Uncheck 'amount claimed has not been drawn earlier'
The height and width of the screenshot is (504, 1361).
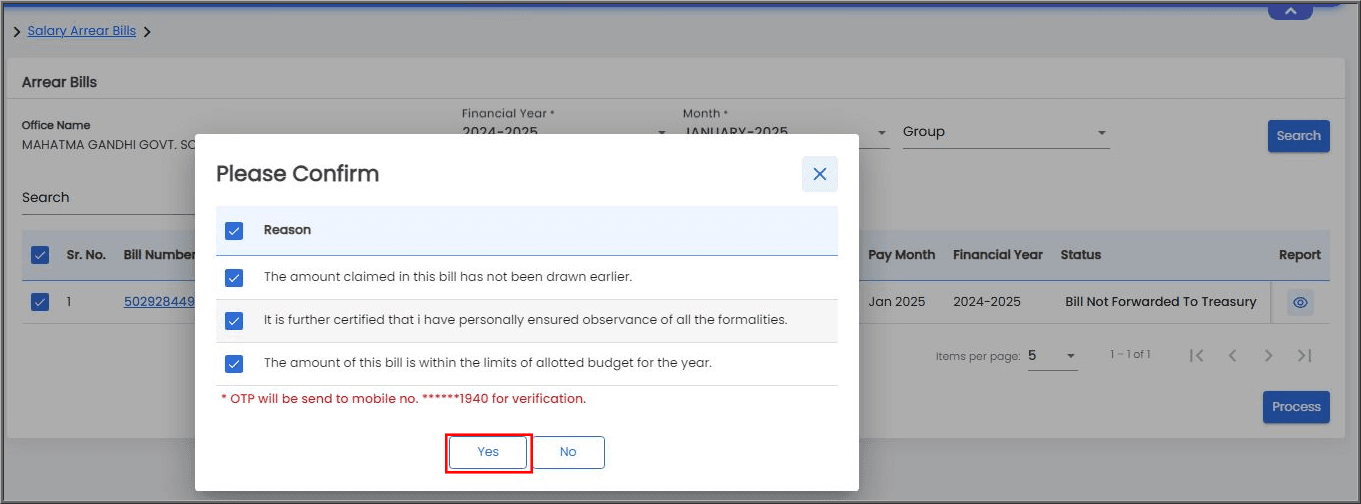pos(234,277)
